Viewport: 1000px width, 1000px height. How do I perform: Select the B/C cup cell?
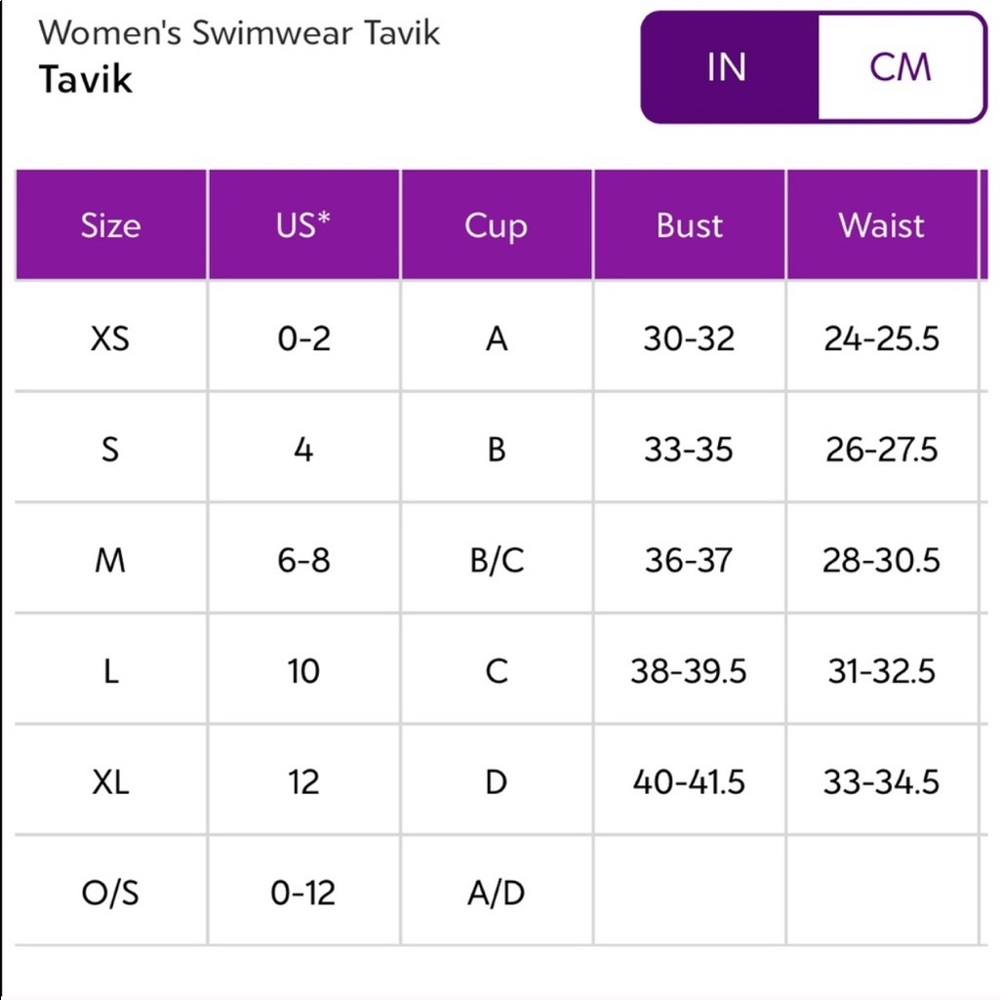(496, 560)
